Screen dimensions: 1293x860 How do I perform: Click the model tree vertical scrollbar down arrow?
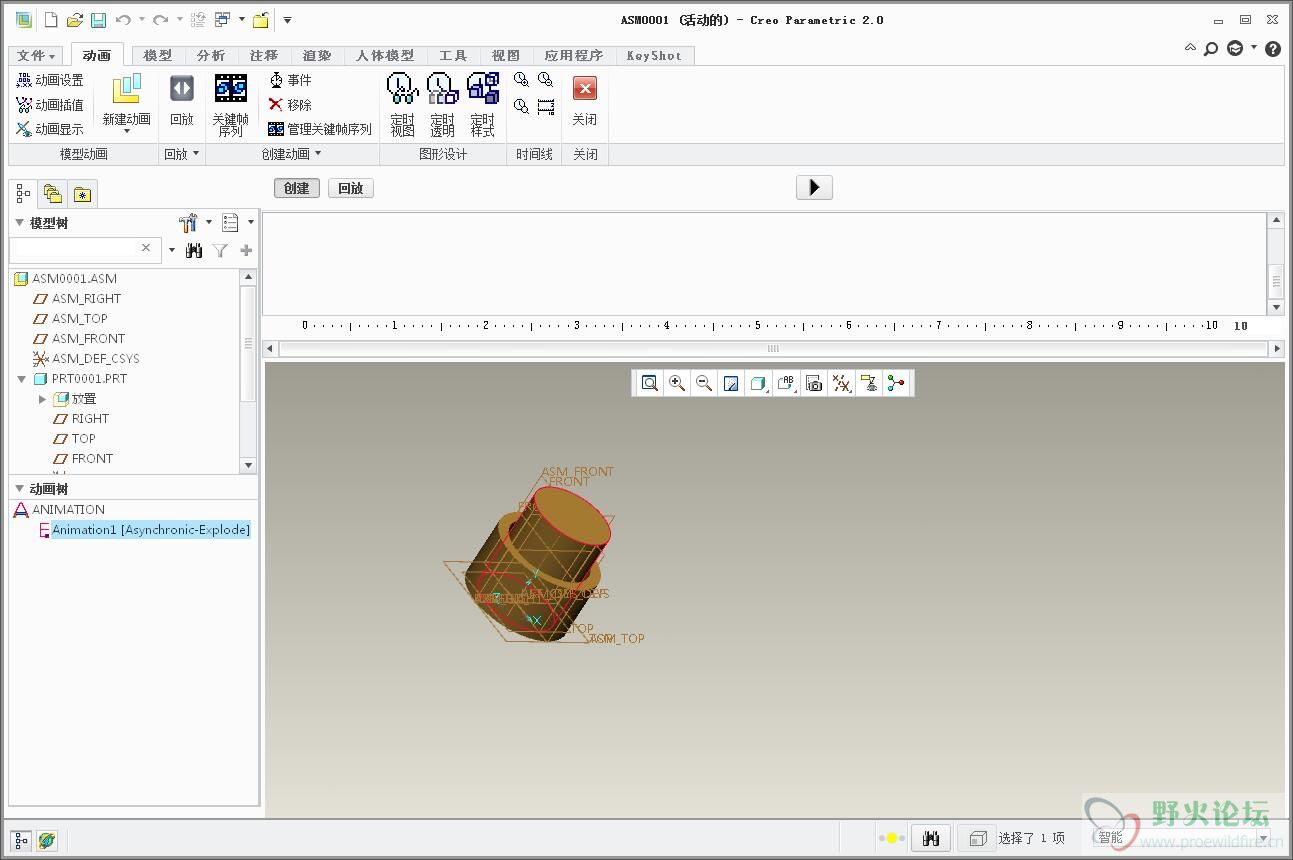[249, 465]
